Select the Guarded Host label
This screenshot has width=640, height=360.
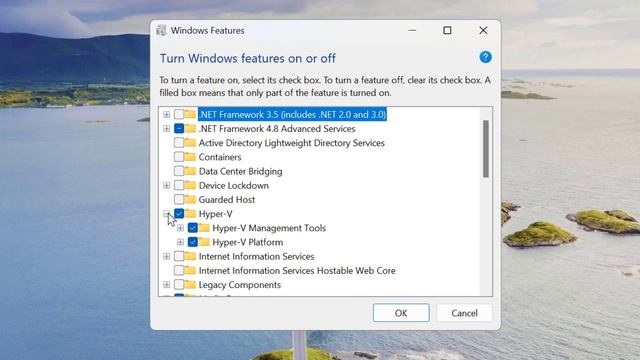click(x=227, y=200)
